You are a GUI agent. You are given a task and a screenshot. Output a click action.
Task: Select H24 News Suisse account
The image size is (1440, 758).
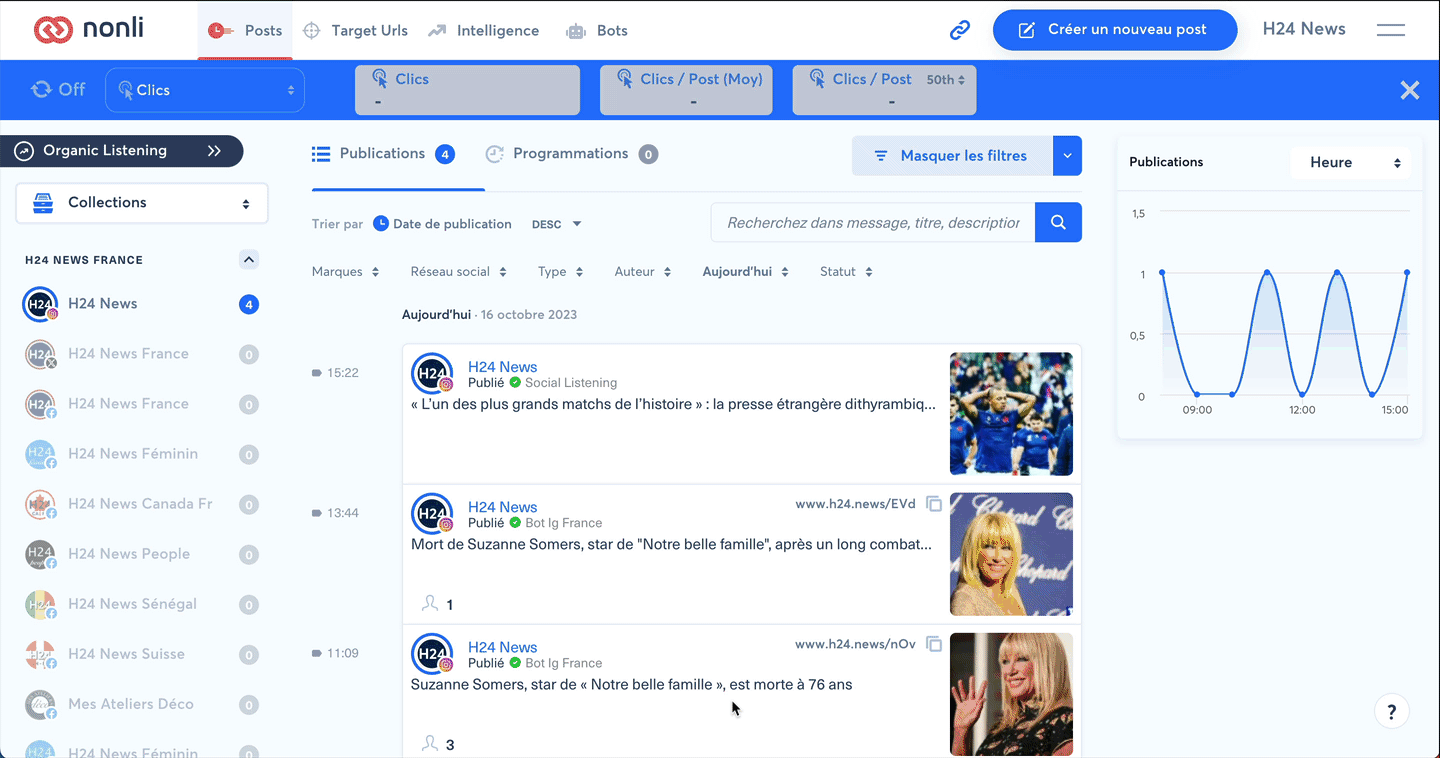(x=140, y=654)
